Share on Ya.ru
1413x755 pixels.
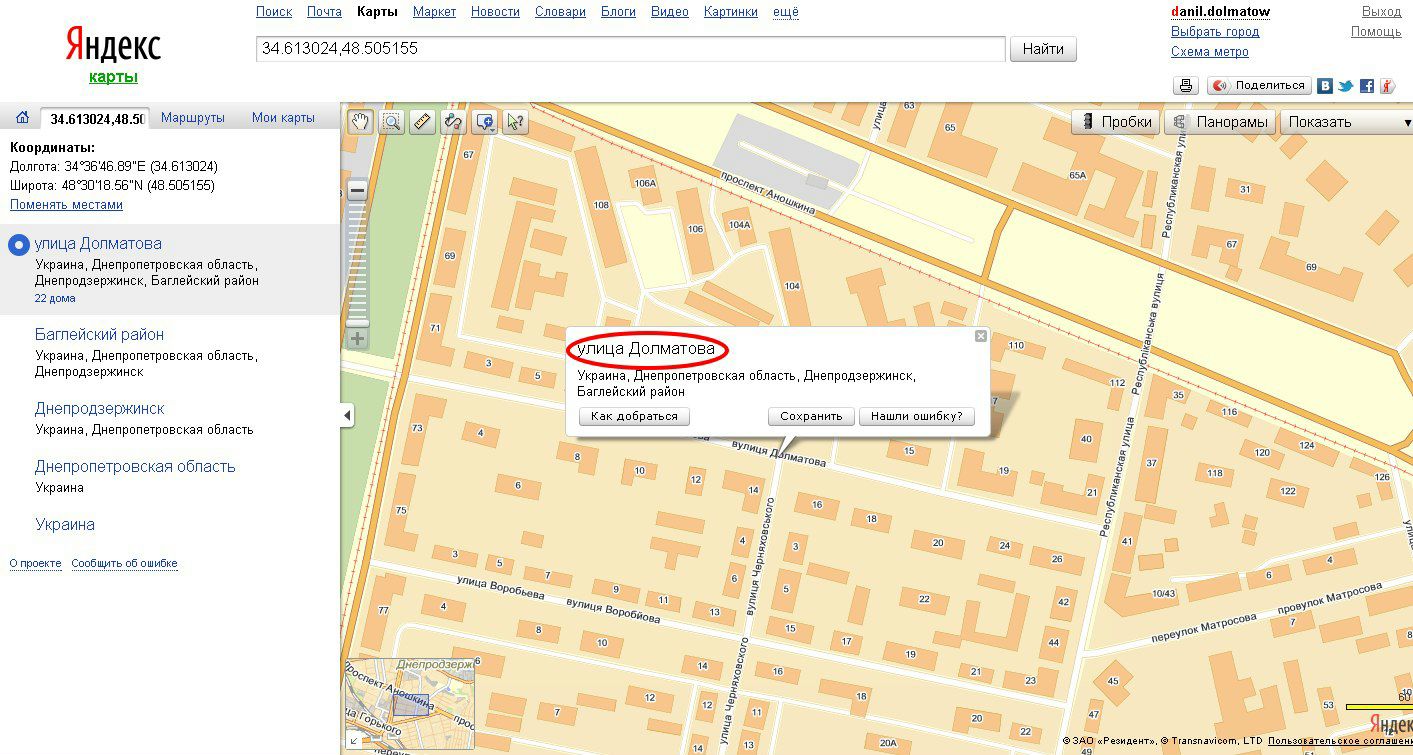pyautogui.click(x=1387, y=86)
